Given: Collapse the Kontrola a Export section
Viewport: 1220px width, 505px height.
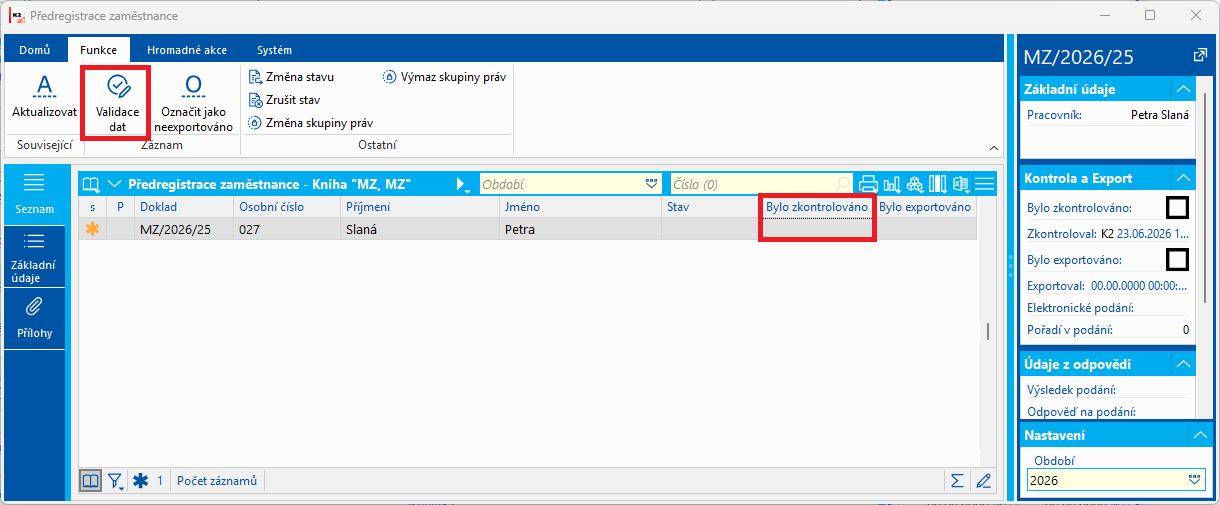Looking at the screenshot, I should tap(1184, 178).
